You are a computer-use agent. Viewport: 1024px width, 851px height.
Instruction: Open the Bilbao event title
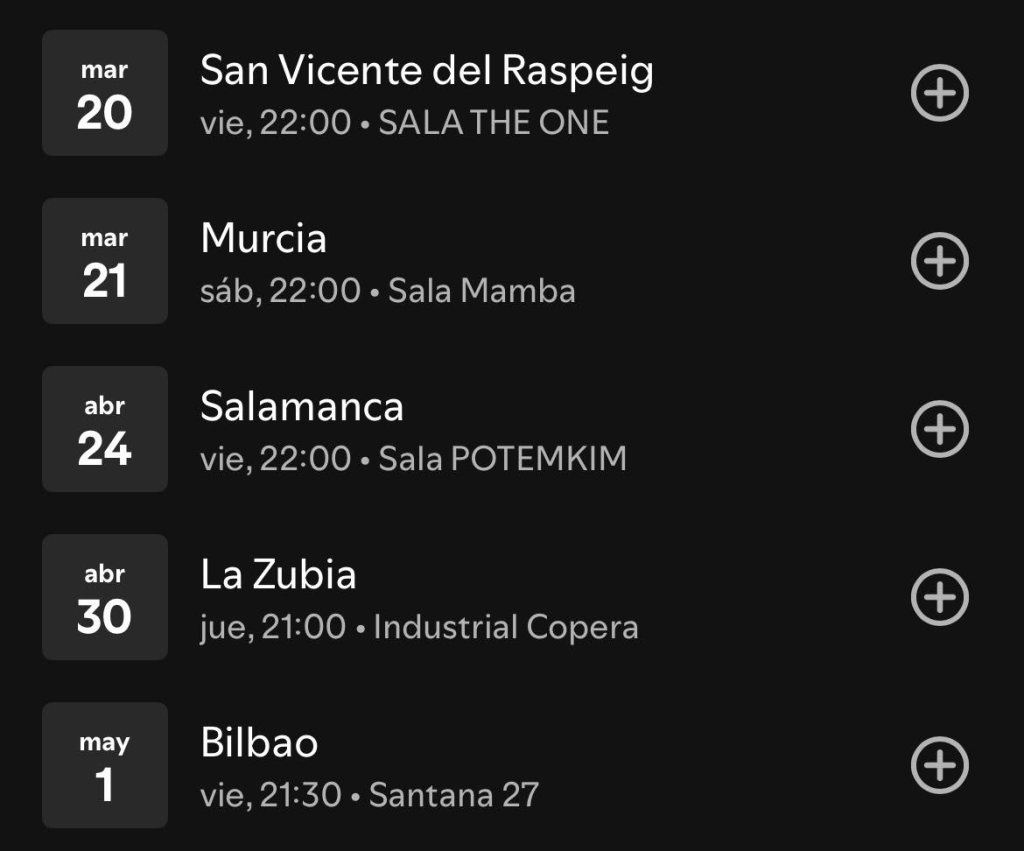[x=259, y=743]
